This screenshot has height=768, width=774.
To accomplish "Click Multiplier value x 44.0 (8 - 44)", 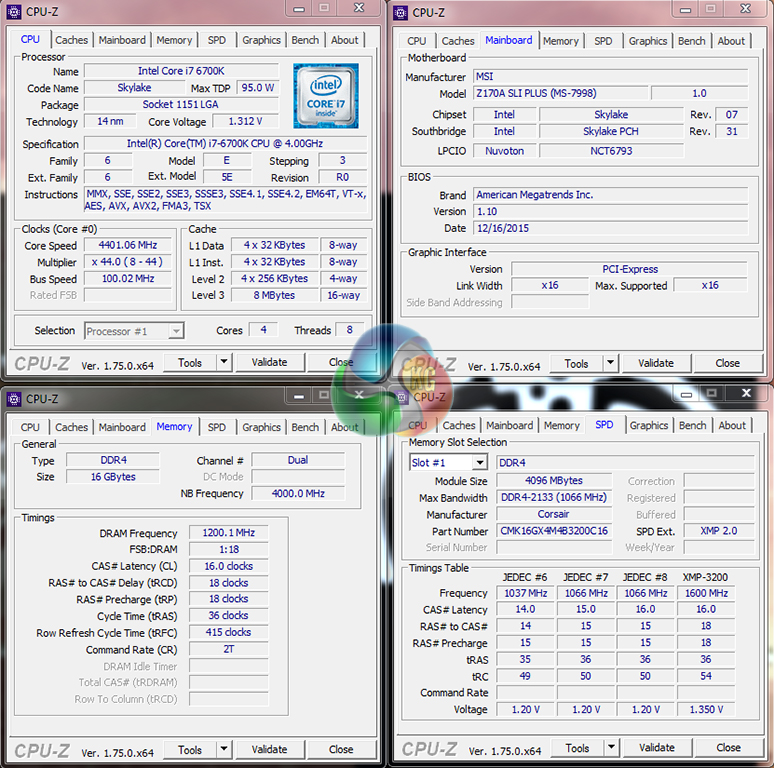I will point(128,262).
